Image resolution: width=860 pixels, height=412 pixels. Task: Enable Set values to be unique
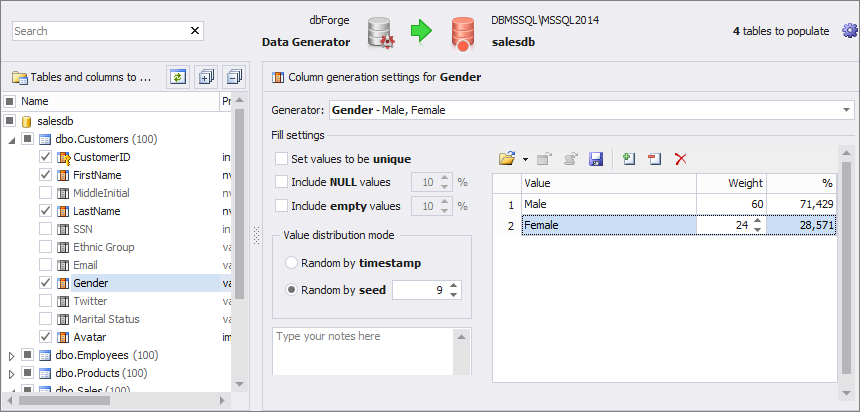click(281, 159)
